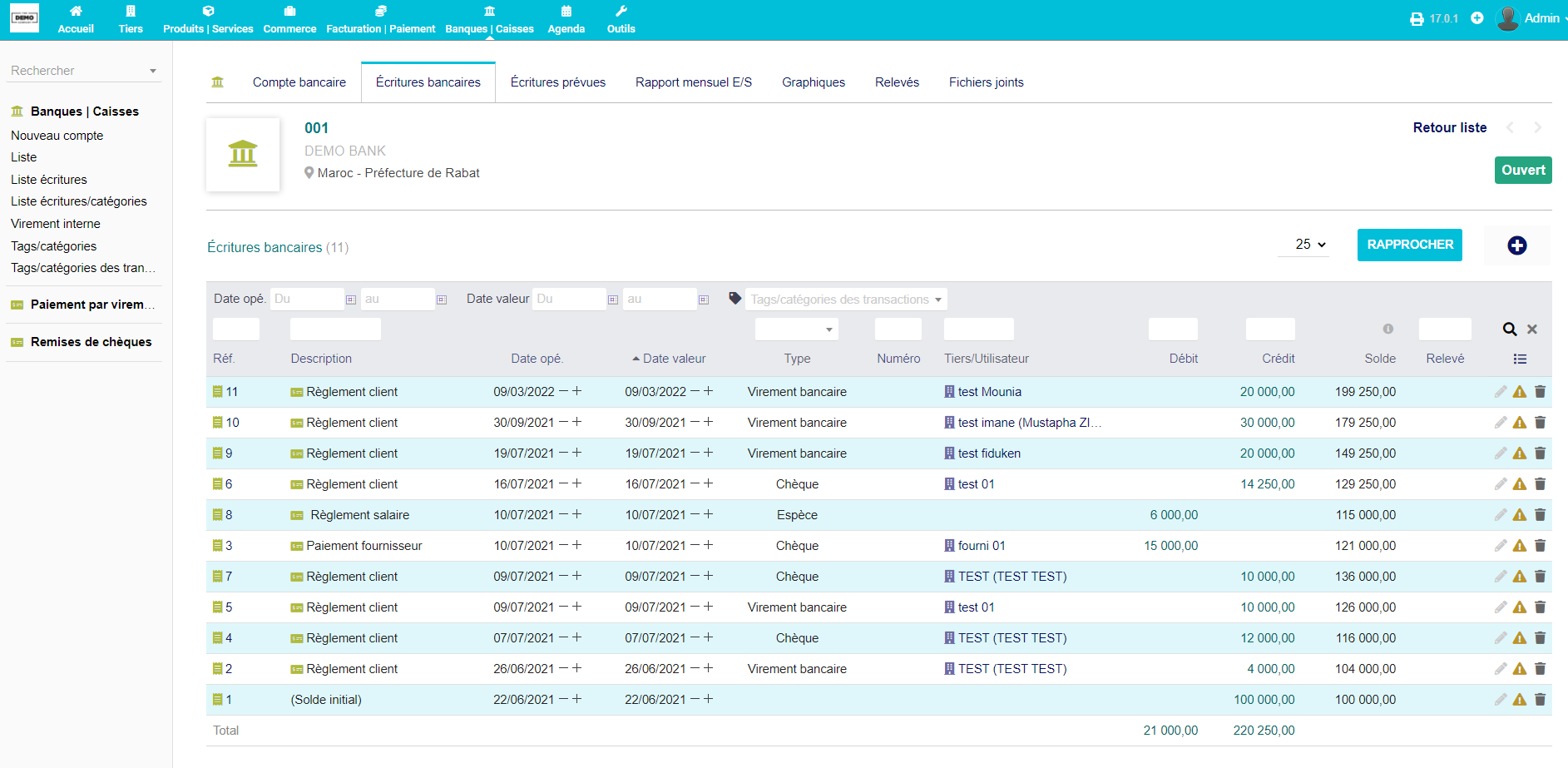
Task: Click warning icon on entry 10 row
Action: pyautogui.click(x=1520, y=423)
